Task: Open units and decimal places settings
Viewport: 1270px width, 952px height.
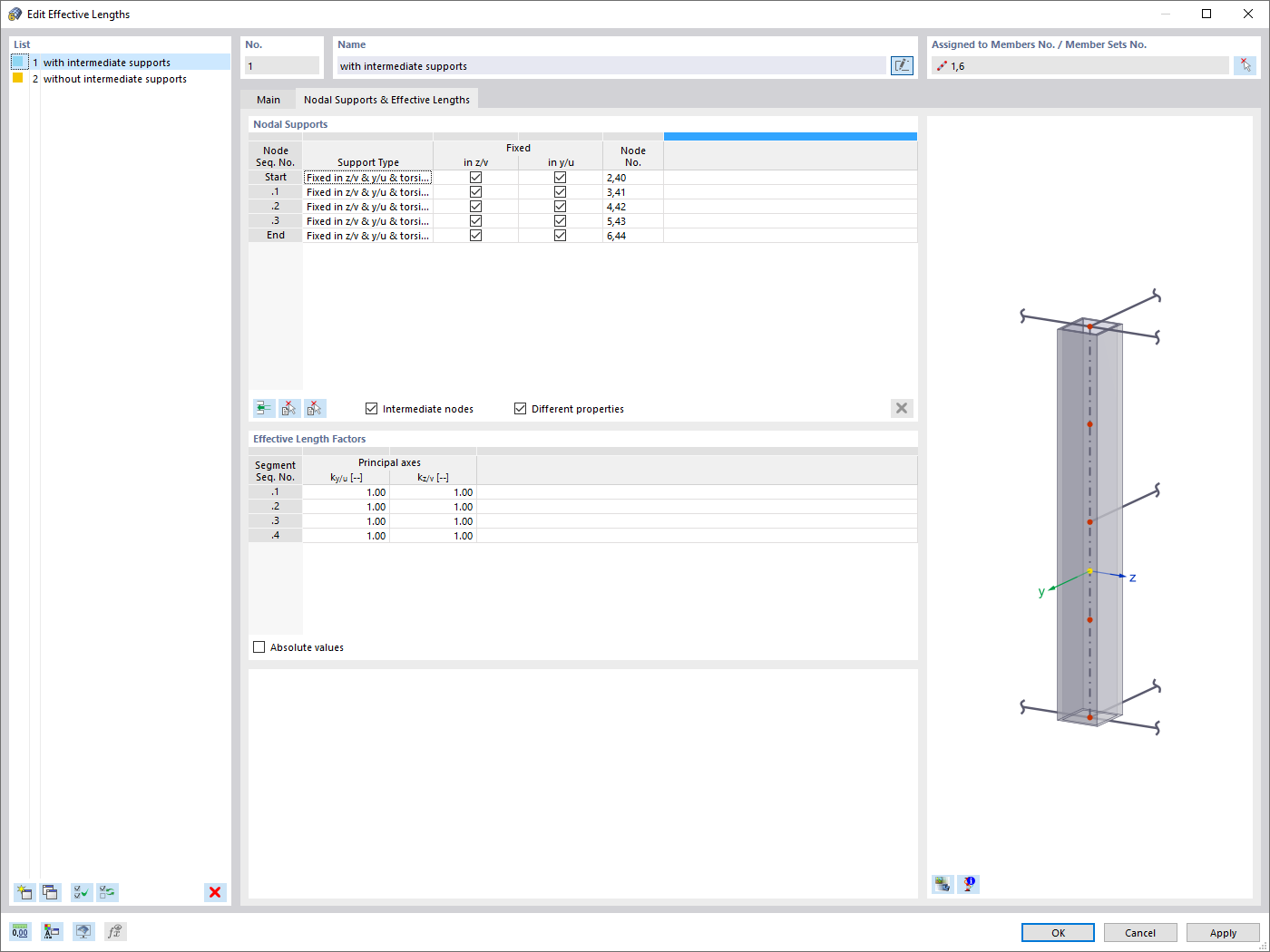Action: [19, 931]
